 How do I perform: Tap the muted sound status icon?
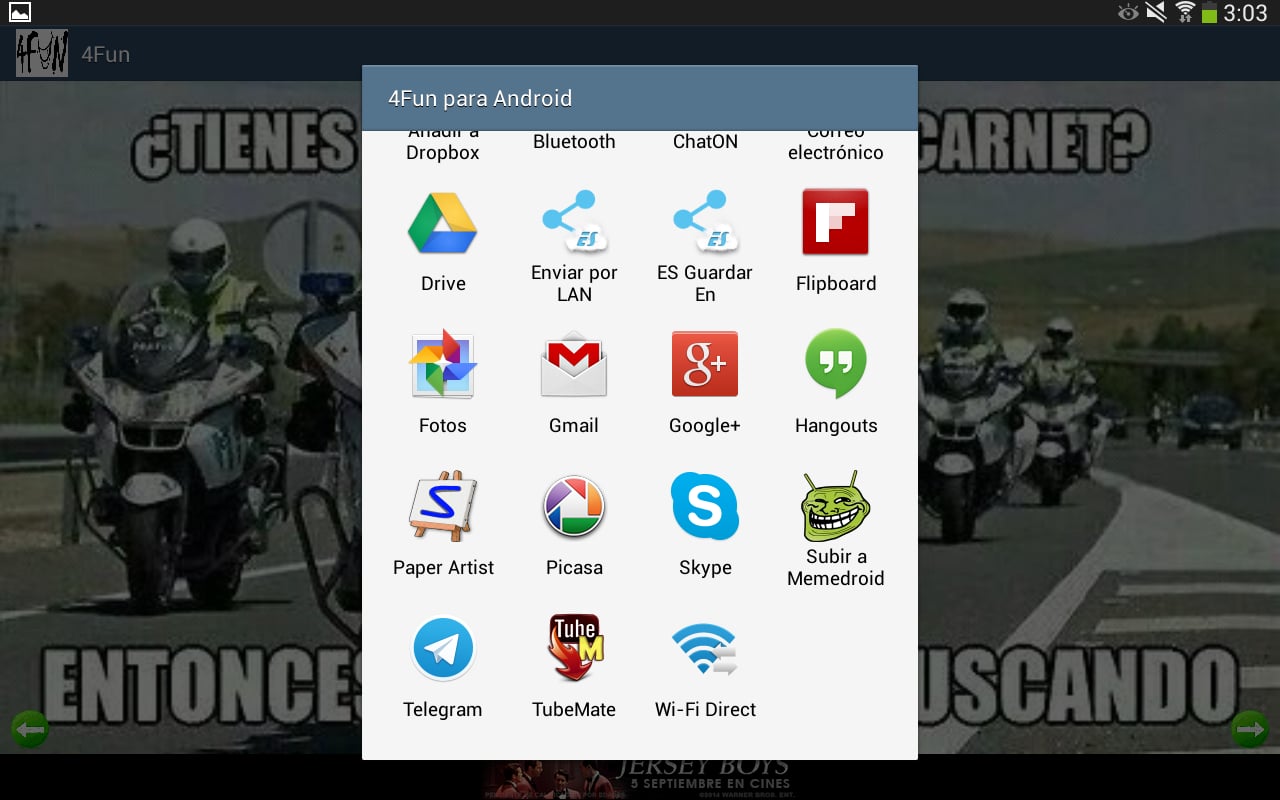click(x=1157, y=12)
